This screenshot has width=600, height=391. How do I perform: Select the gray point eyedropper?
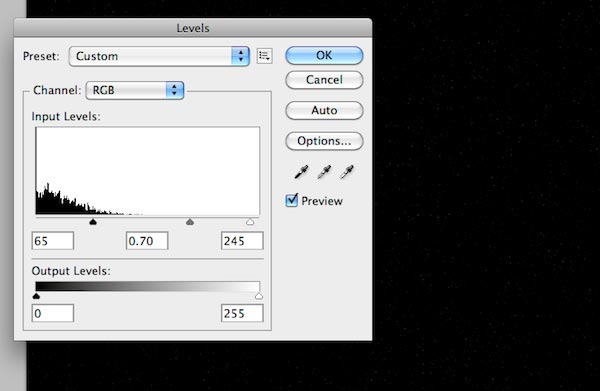324,172
